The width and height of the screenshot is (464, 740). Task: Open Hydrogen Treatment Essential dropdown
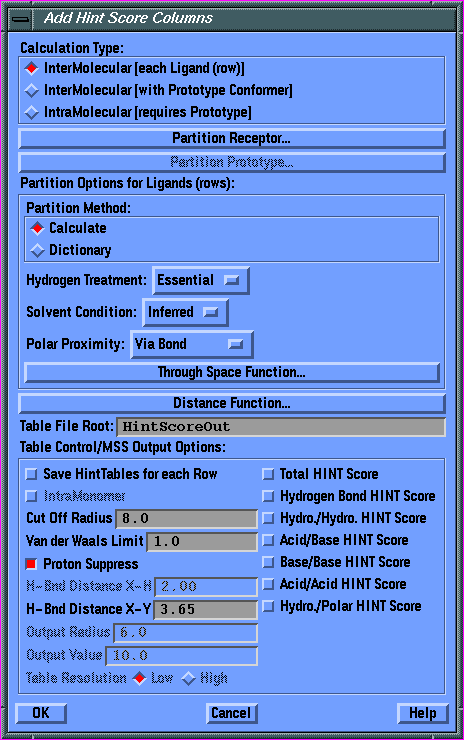(201, 280)
